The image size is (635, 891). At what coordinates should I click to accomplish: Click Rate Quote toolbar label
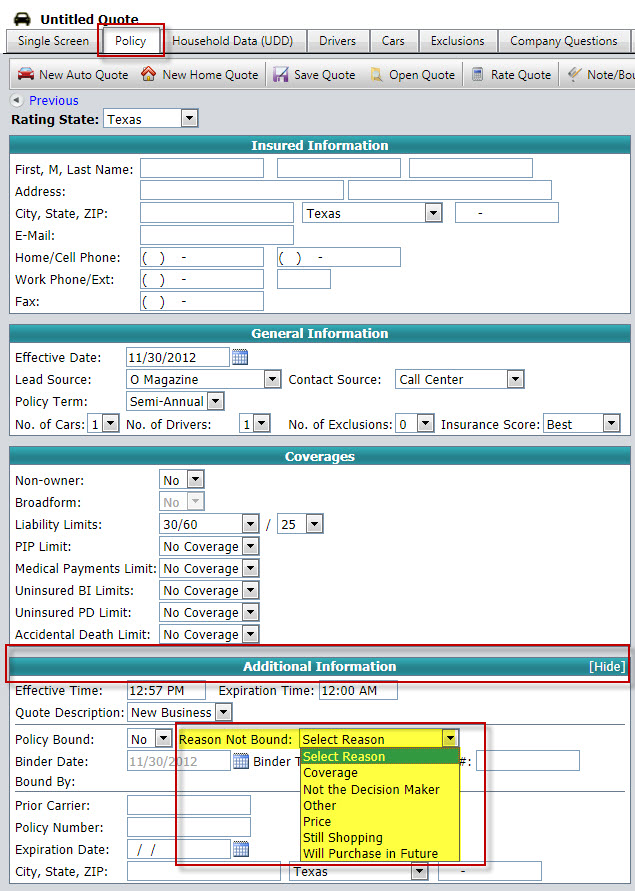coord(521,74)
